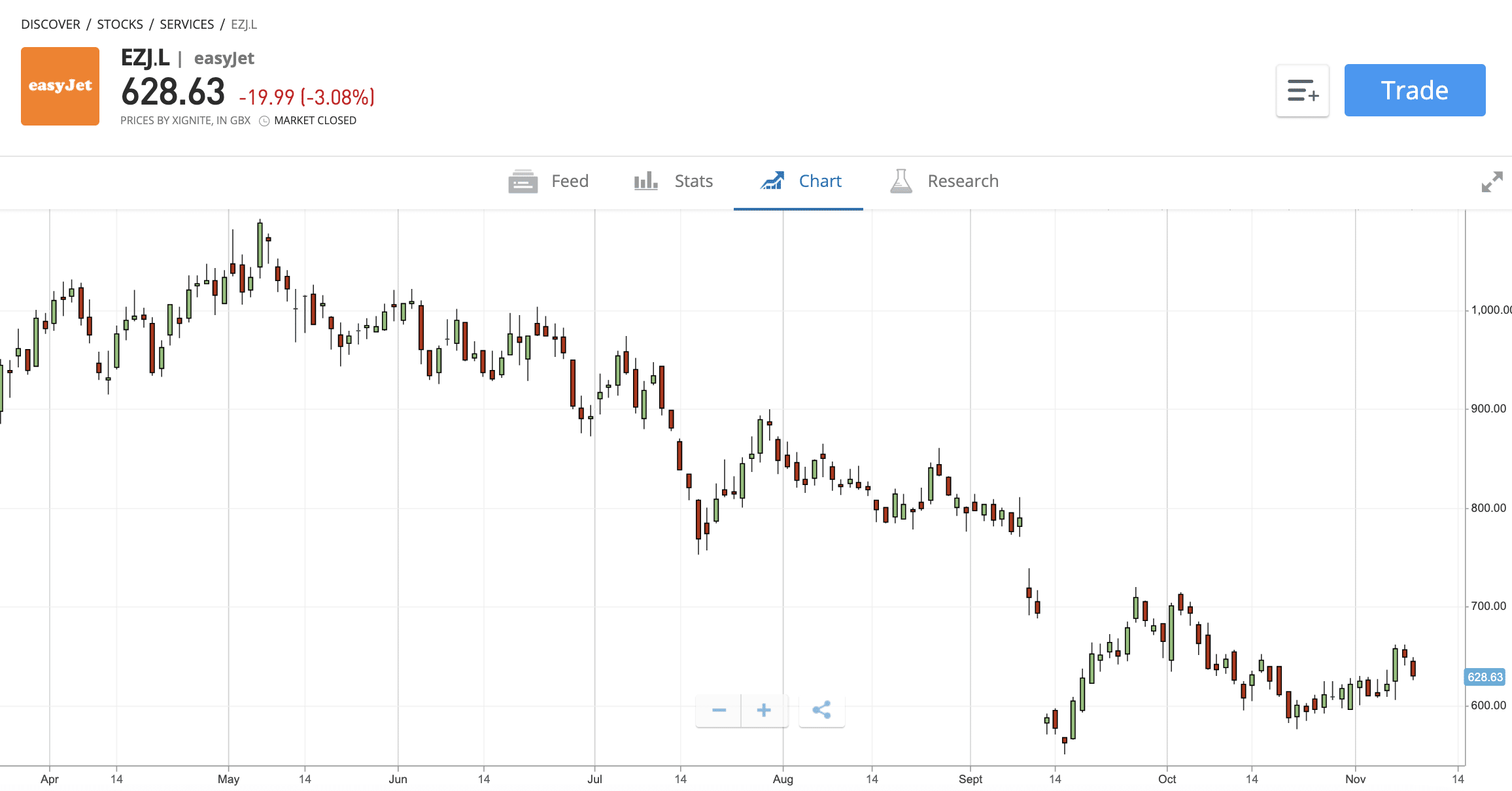Click the 600.00 price axis label

point(1488,705)
